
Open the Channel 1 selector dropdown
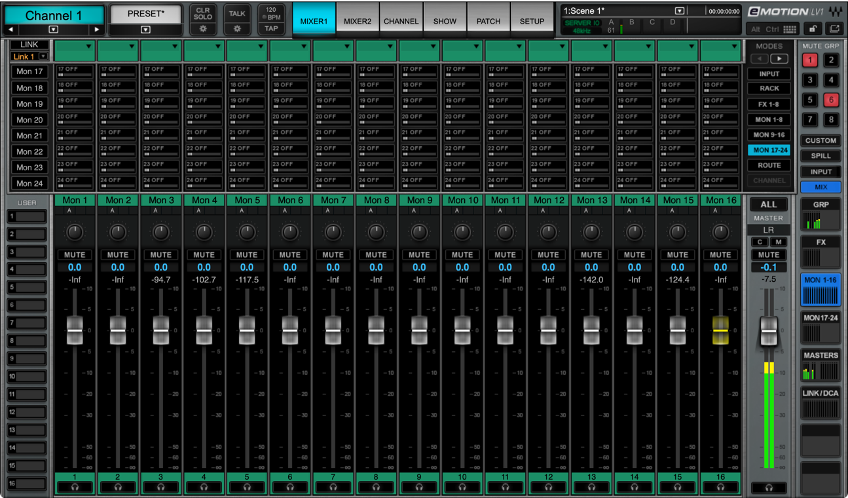tap(54, 30)
